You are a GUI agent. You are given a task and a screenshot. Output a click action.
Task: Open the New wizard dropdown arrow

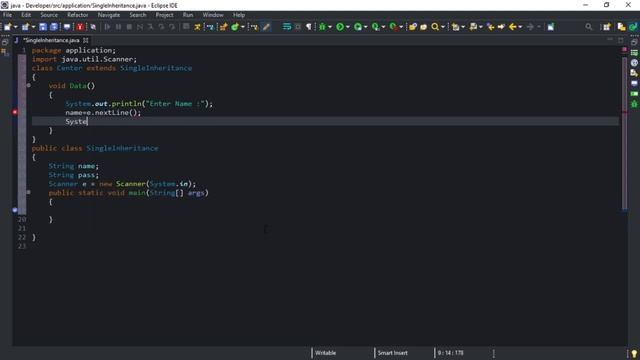coord(16,27)
